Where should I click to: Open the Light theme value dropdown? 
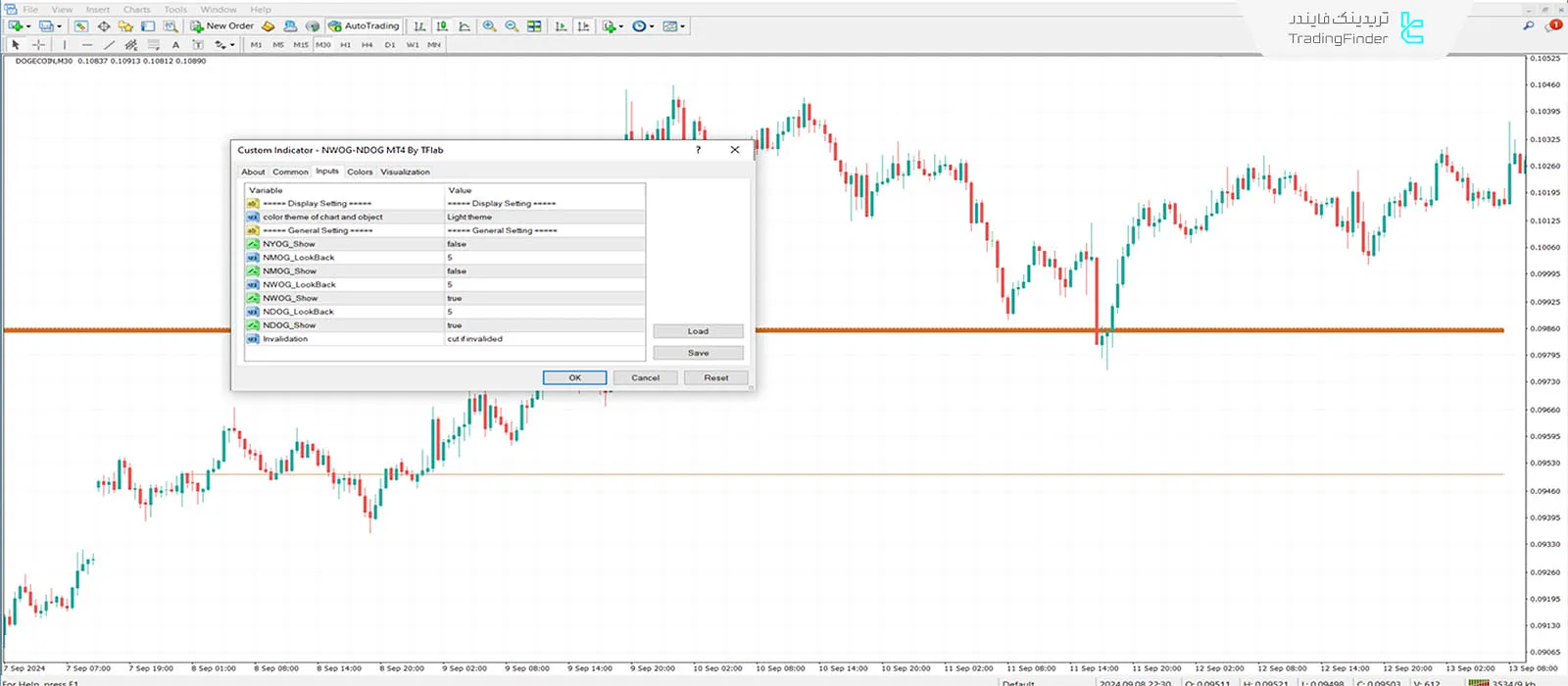tap(544, 217)
